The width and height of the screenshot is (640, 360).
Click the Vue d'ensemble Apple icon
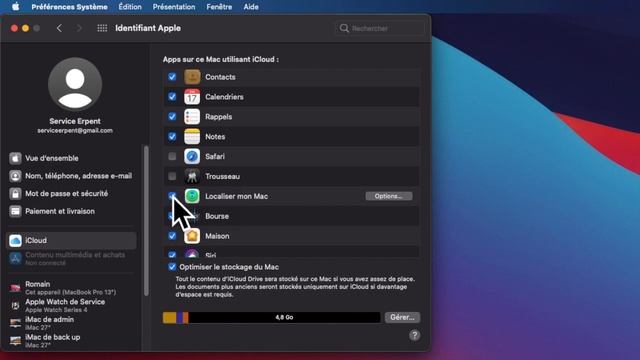tap(16, 158)
